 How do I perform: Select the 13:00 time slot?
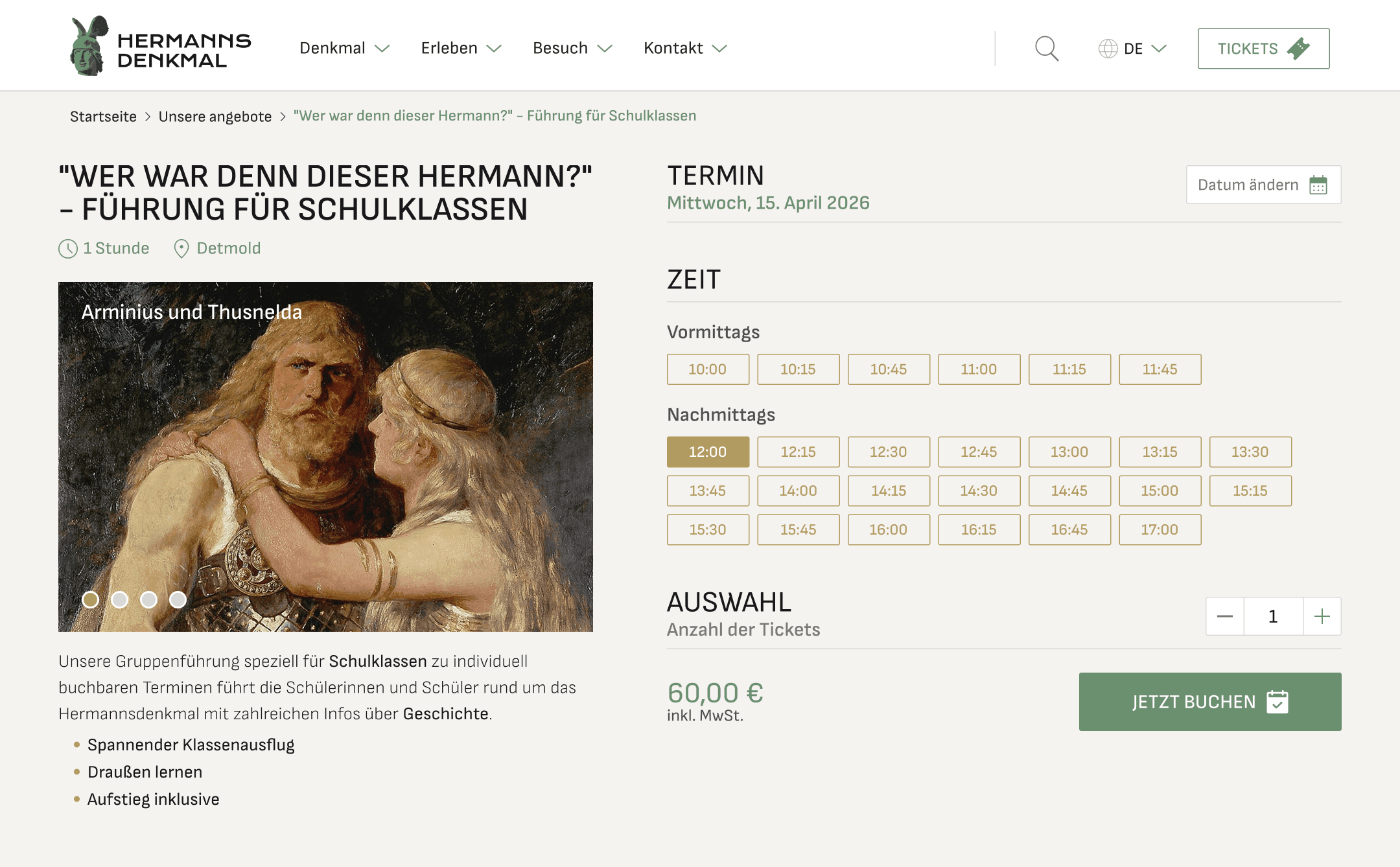point(1069,452)
